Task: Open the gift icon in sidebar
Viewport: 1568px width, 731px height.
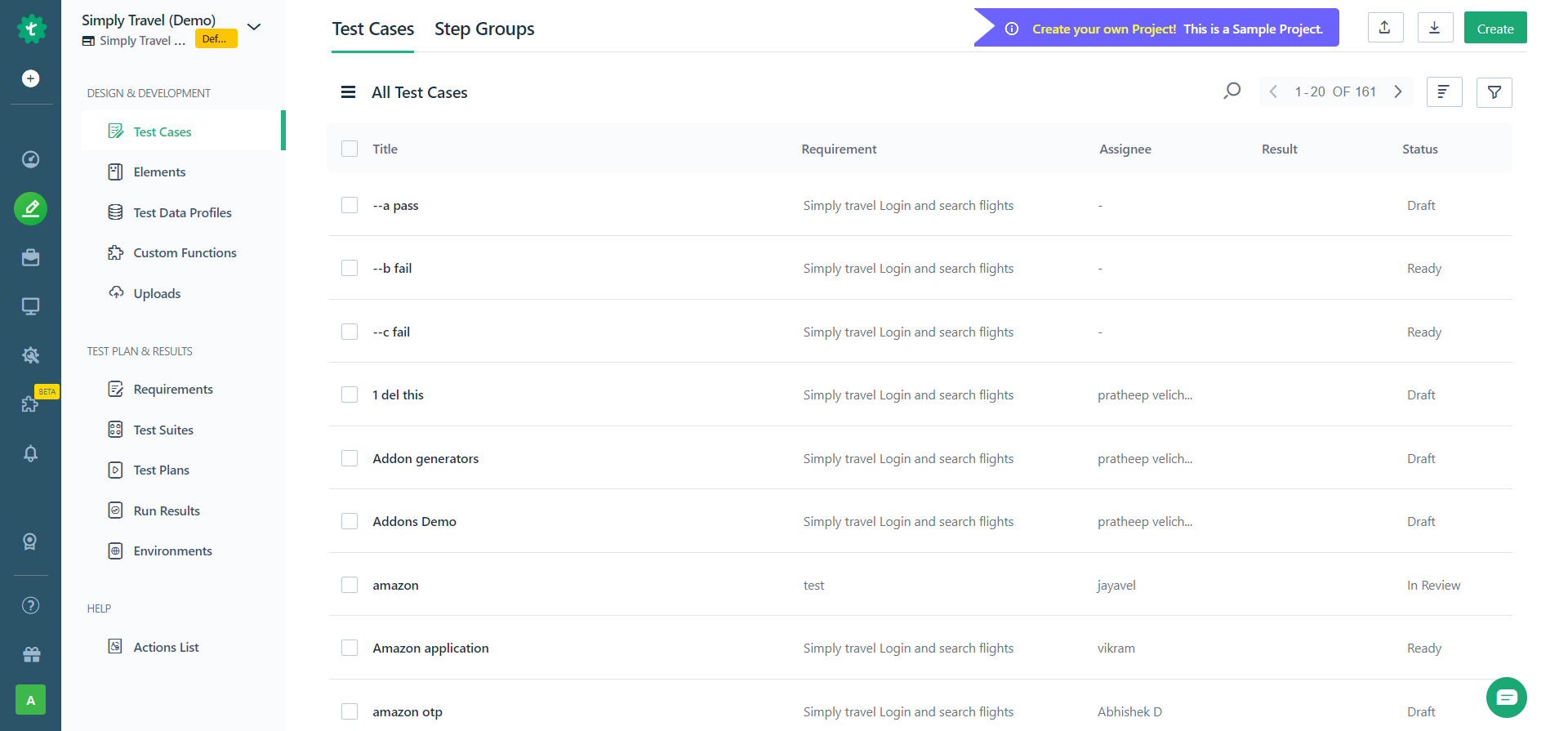Action: coord(31,654)
